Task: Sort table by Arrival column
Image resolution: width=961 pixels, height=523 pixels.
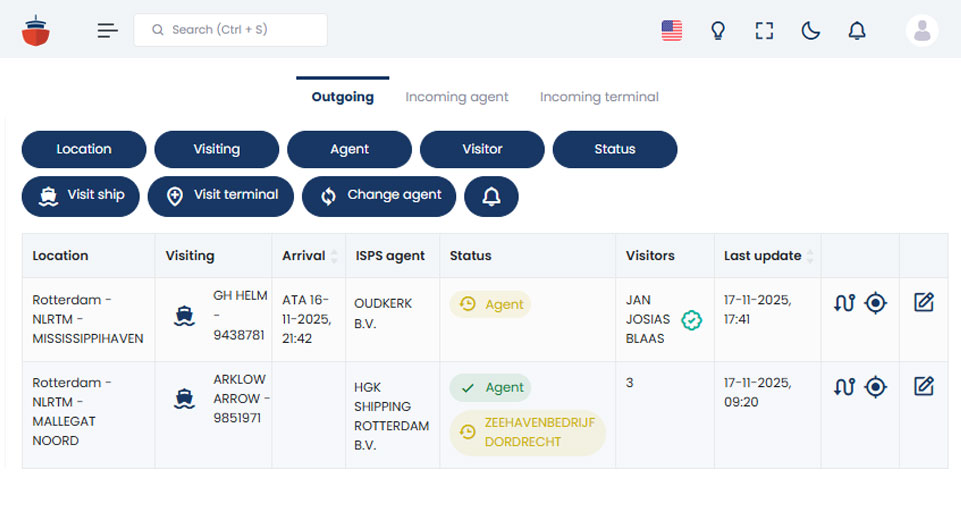Action: click(x=334, y=256)
